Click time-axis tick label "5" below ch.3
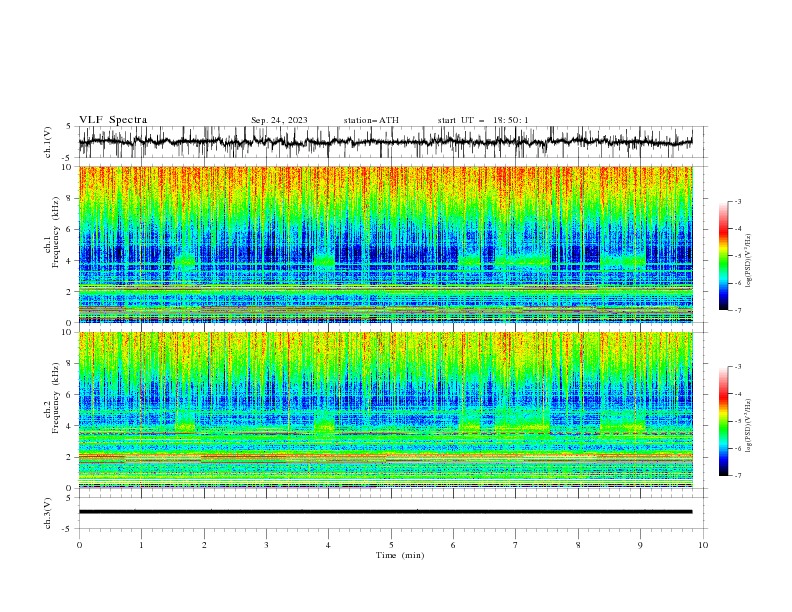Screen dimensions: 792x612 coord(391,545)
